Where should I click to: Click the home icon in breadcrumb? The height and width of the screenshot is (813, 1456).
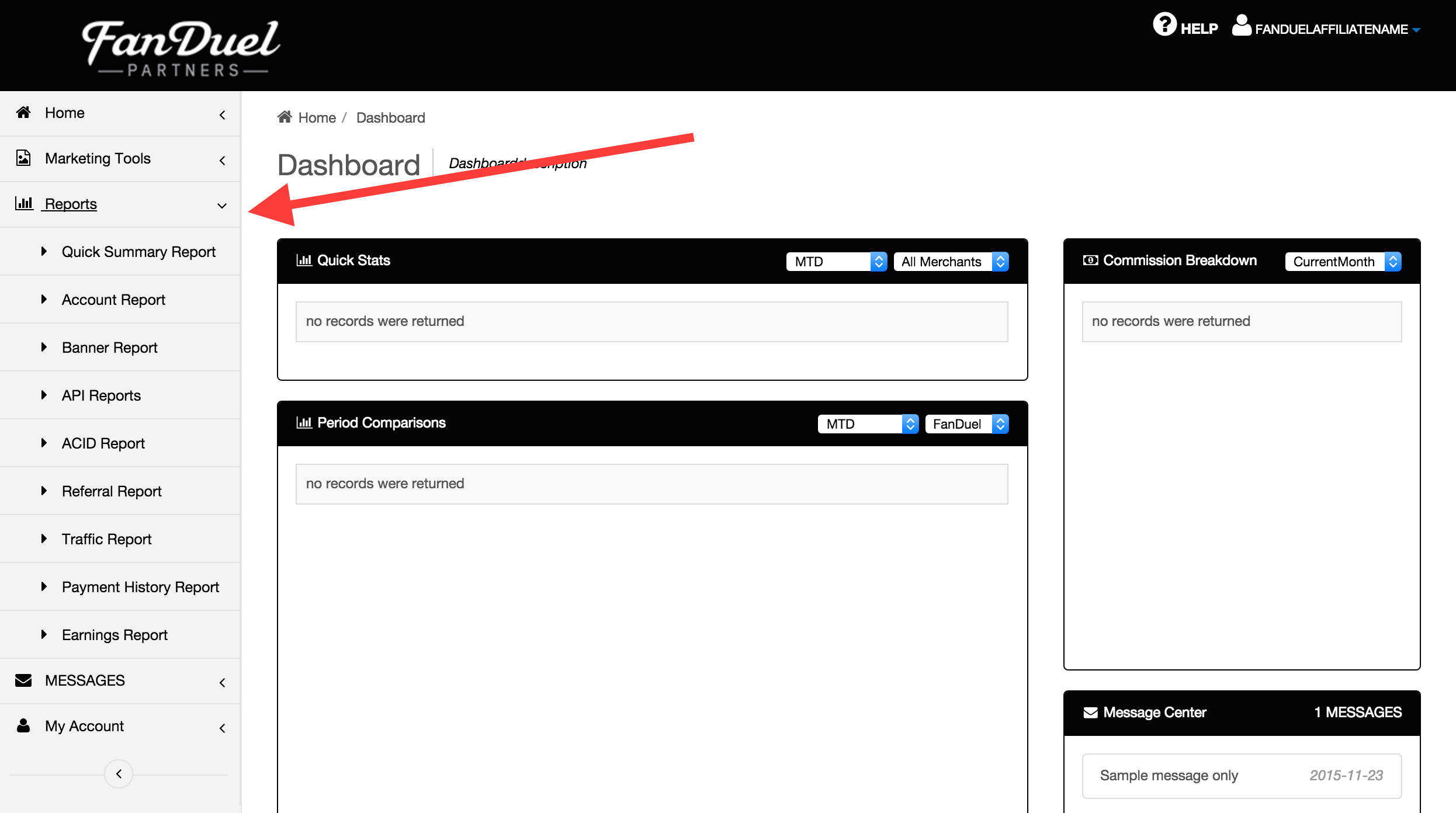click(285, 117)
